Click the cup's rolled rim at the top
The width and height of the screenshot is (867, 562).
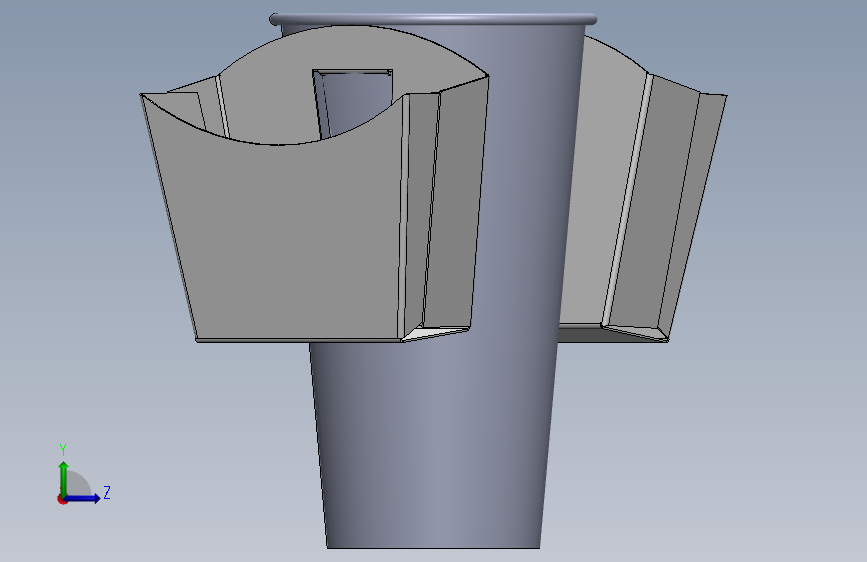click(x=433, y=19)
